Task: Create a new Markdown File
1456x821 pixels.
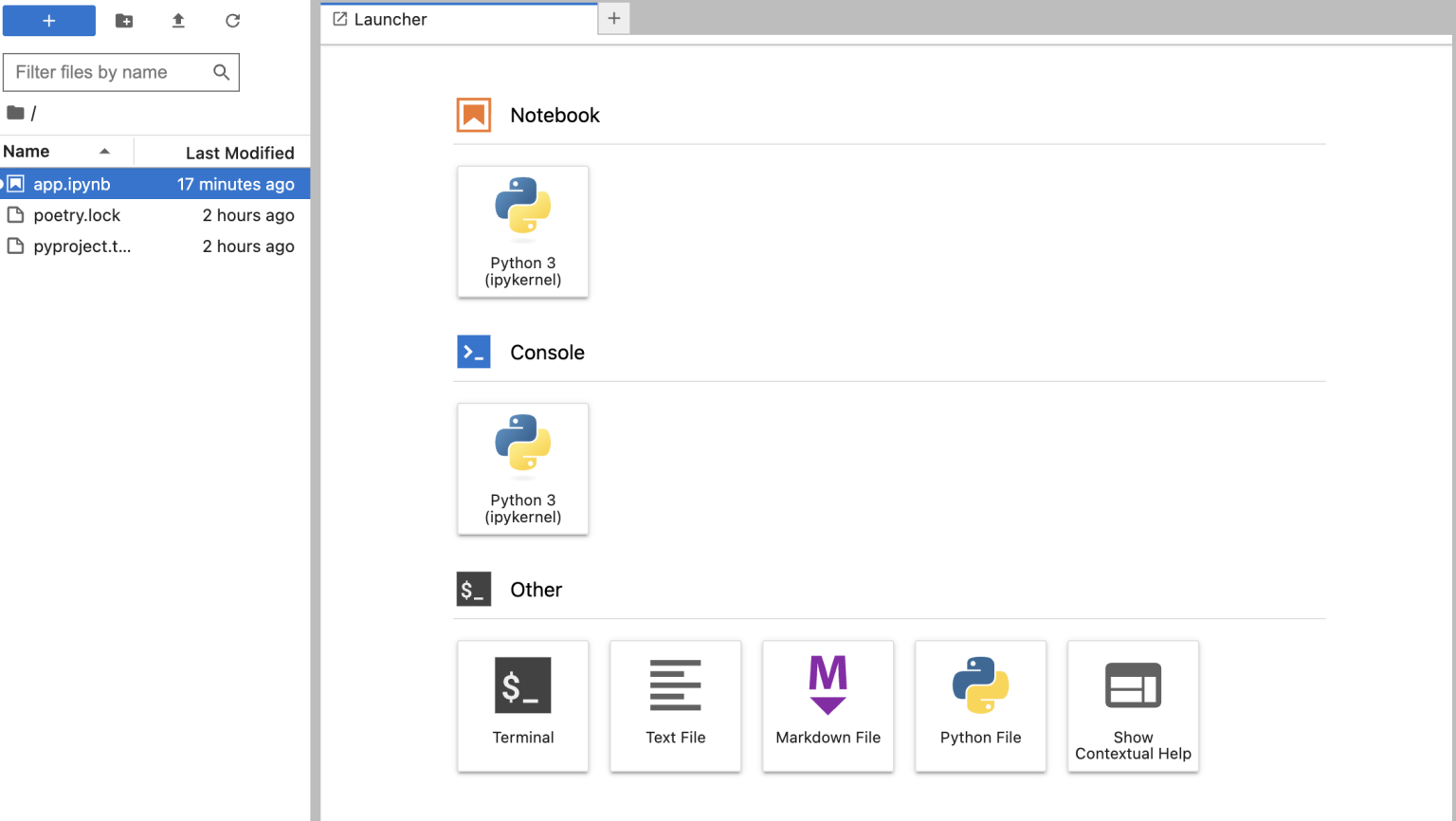Action: pos(828,705)
